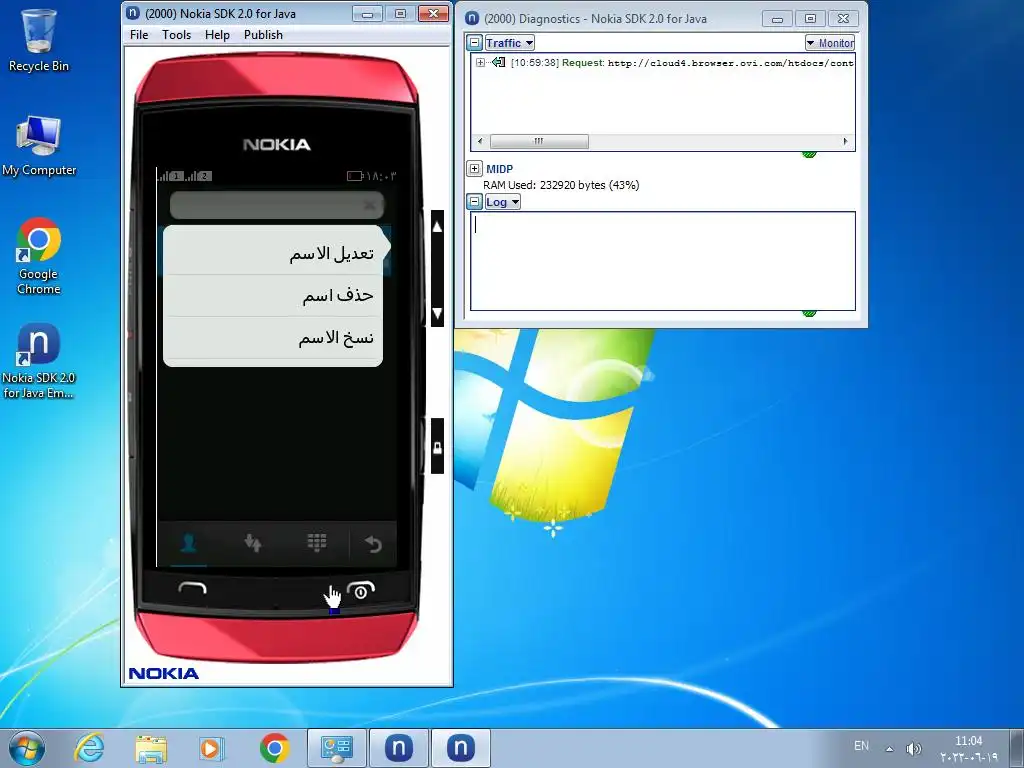Select تعديل الاسم option on phone
The width and height of the screenshot is (1024, 768).
(x=273, y=253)
